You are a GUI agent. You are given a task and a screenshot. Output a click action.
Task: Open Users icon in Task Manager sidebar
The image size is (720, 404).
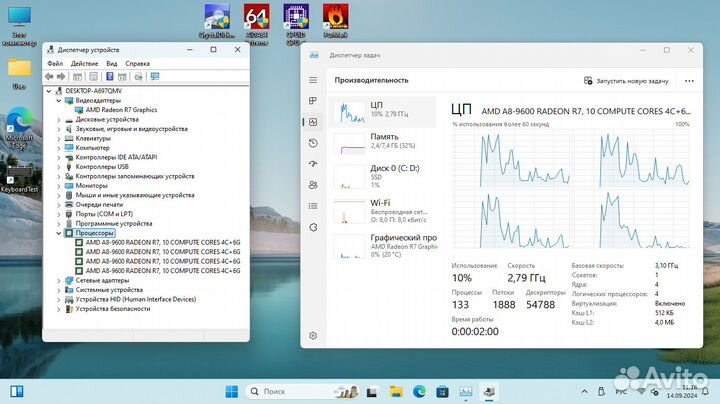click(313, 185)
